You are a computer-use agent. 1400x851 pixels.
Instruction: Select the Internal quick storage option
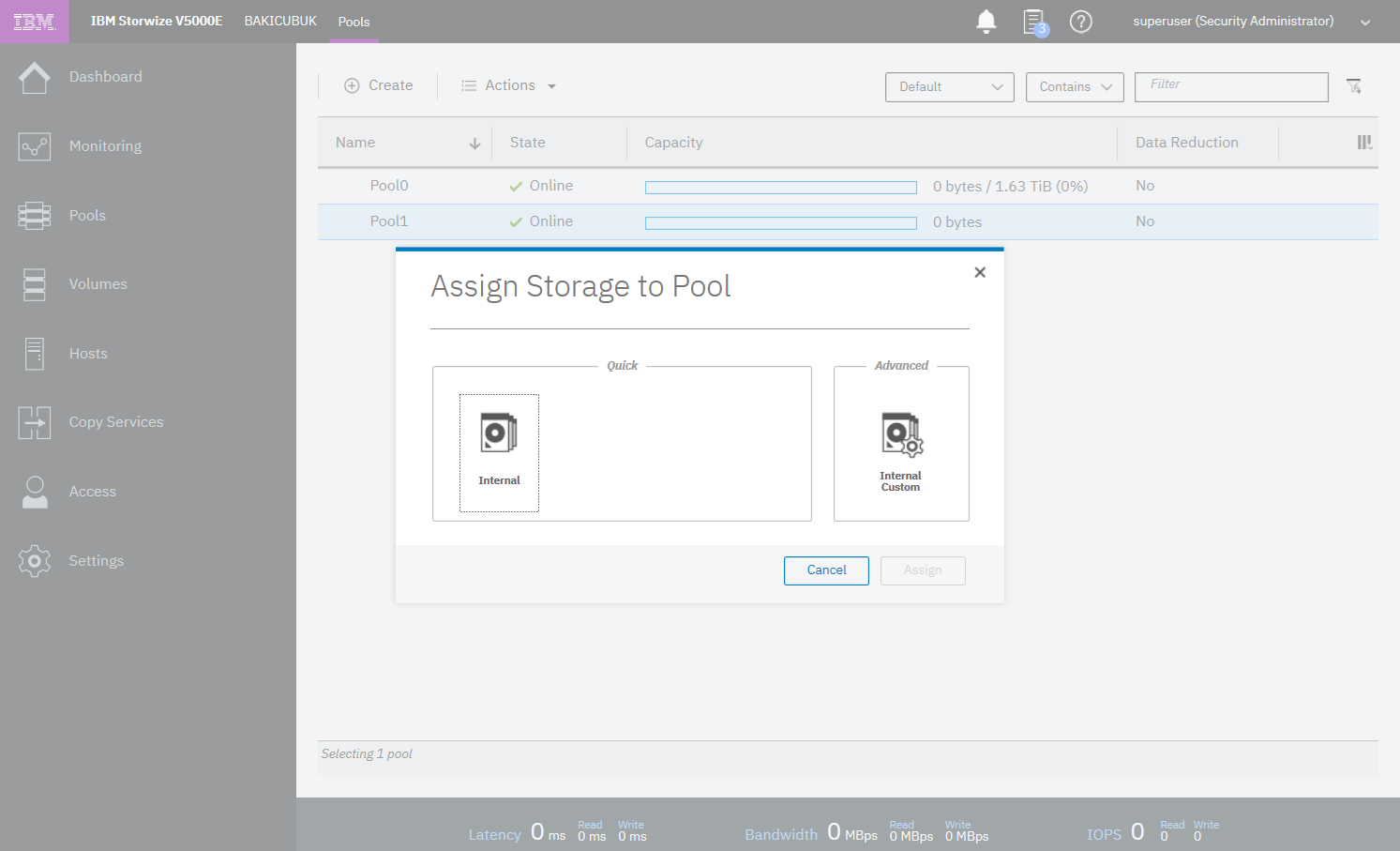click(499, 453)
